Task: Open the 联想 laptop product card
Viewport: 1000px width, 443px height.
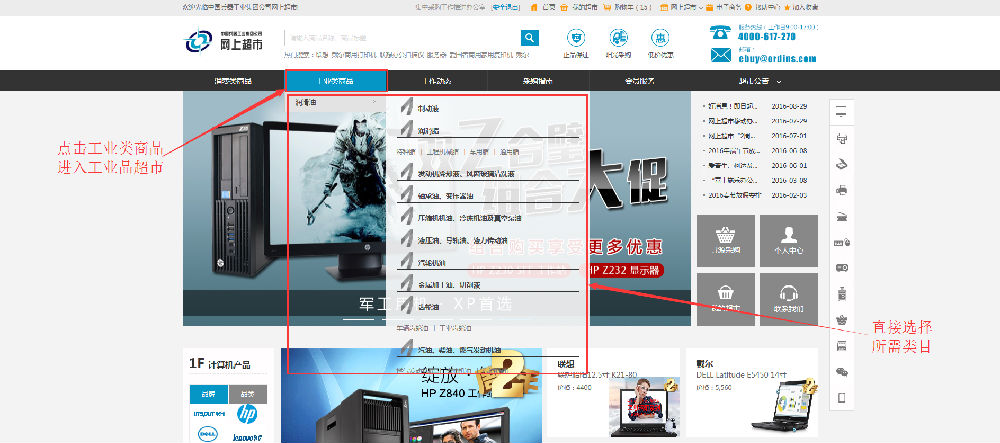Action: point(613,393)
